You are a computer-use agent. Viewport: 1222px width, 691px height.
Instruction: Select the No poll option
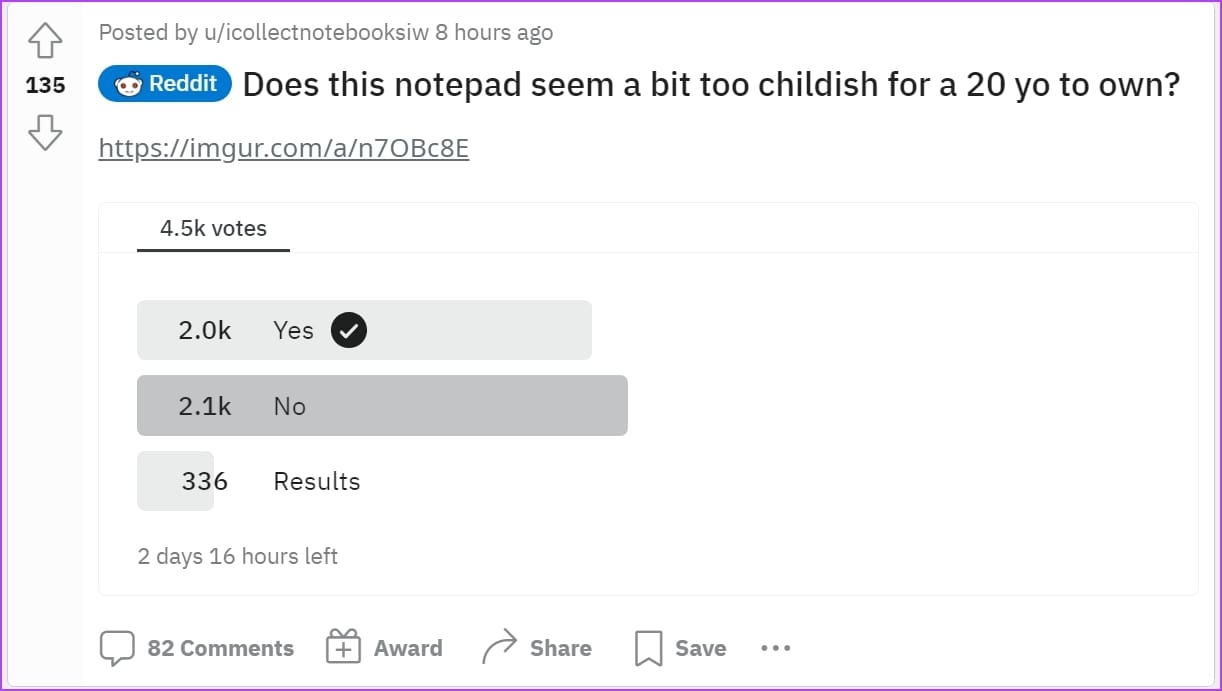(382, 406)
